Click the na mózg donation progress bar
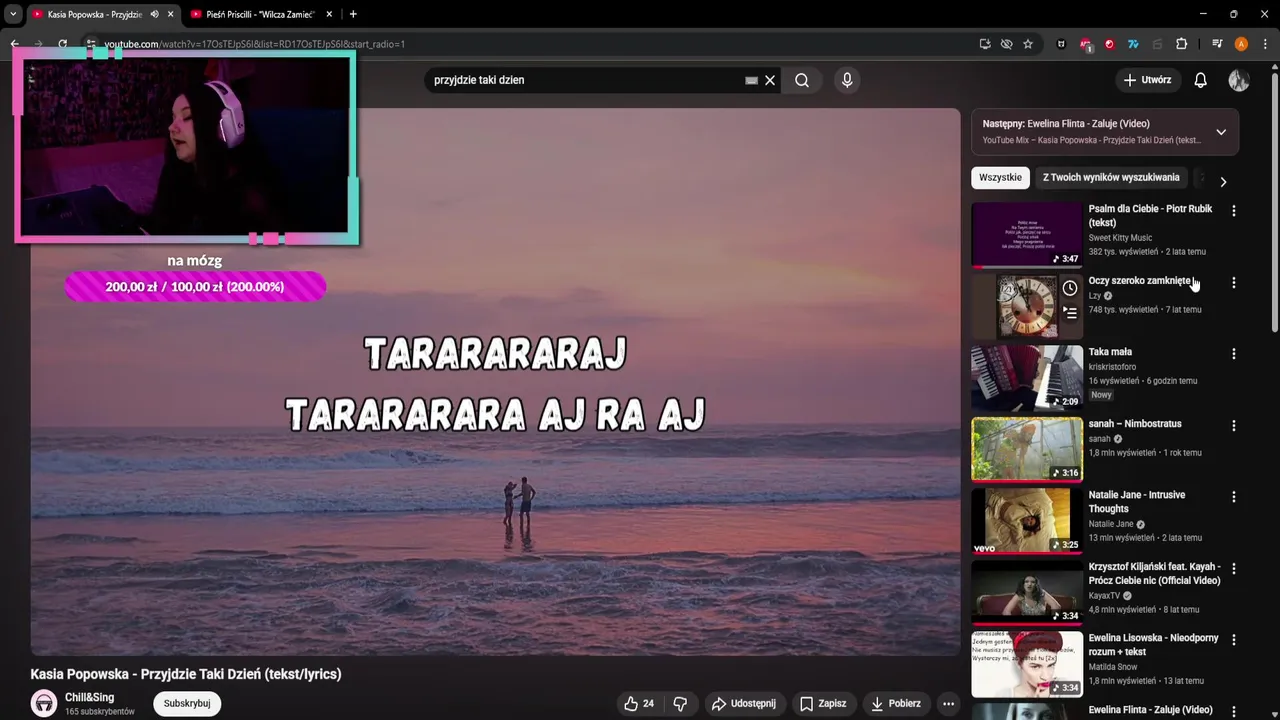This screenshot has width=1280, height=720. pyautogui.click(x=195, y=287)
